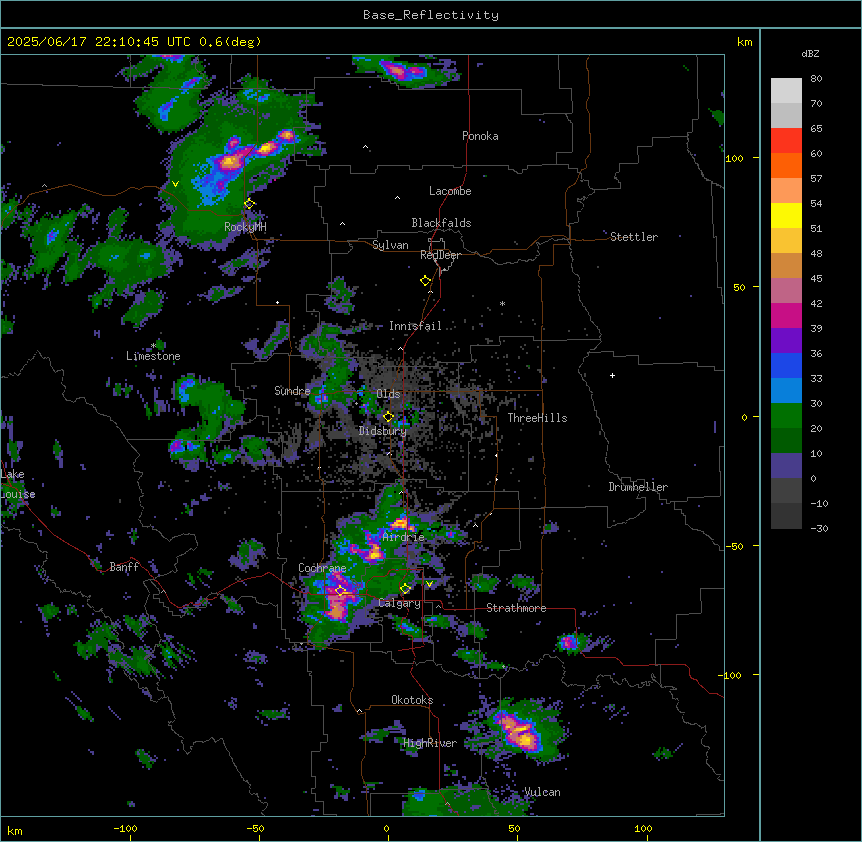
Task: Click the HighRiver city label
Action: click(430, 743)
